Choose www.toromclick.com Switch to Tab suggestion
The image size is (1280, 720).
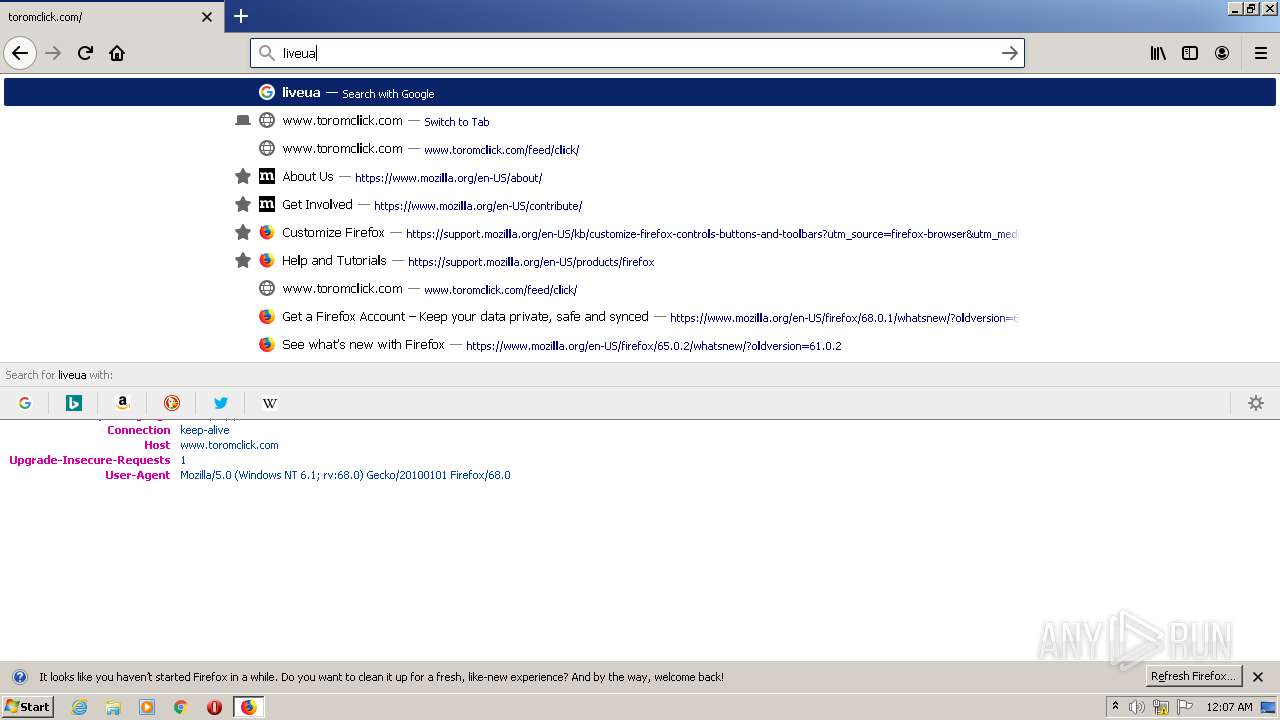[x=640, y=120]
